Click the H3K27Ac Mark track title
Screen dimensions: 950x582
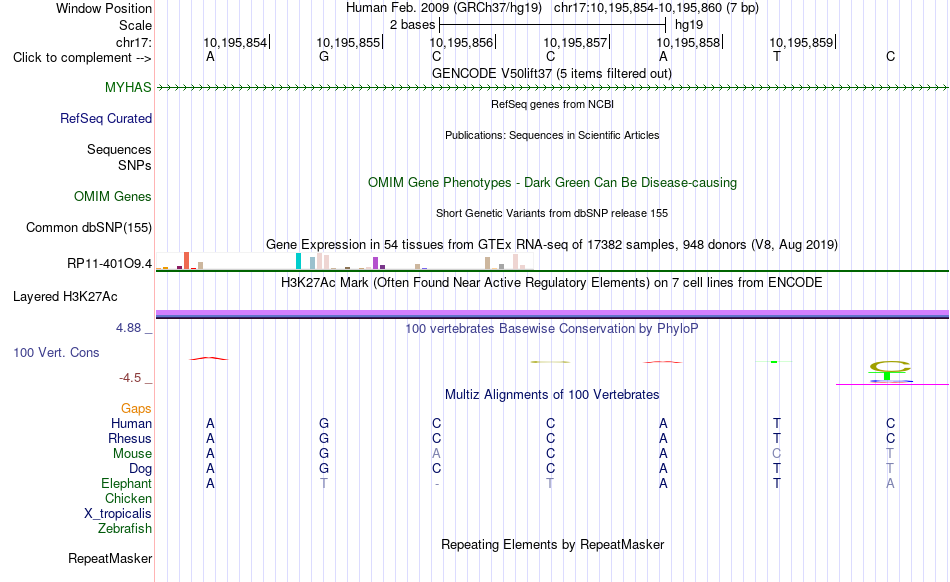click(552, 283)
